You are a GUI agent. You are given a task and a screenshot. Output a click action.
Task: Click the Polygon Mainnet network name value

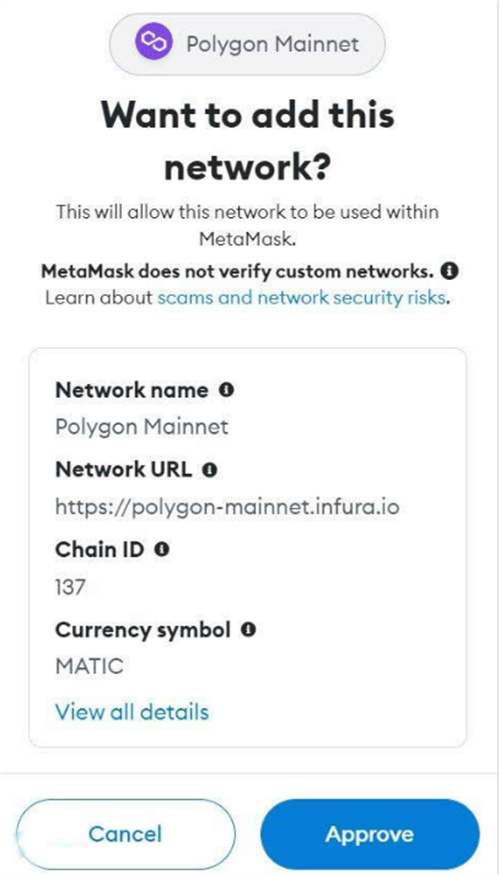tap(142, 427)
